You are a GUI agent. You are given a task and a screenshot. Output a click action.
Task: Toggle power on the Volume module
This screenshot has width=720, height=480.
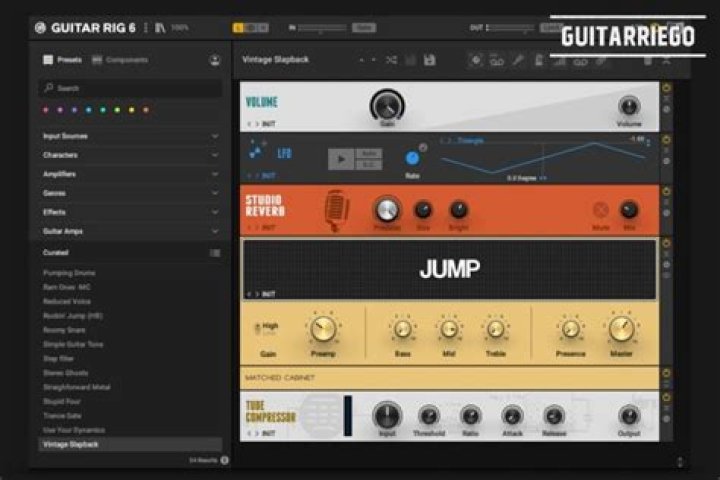point(666,88)
